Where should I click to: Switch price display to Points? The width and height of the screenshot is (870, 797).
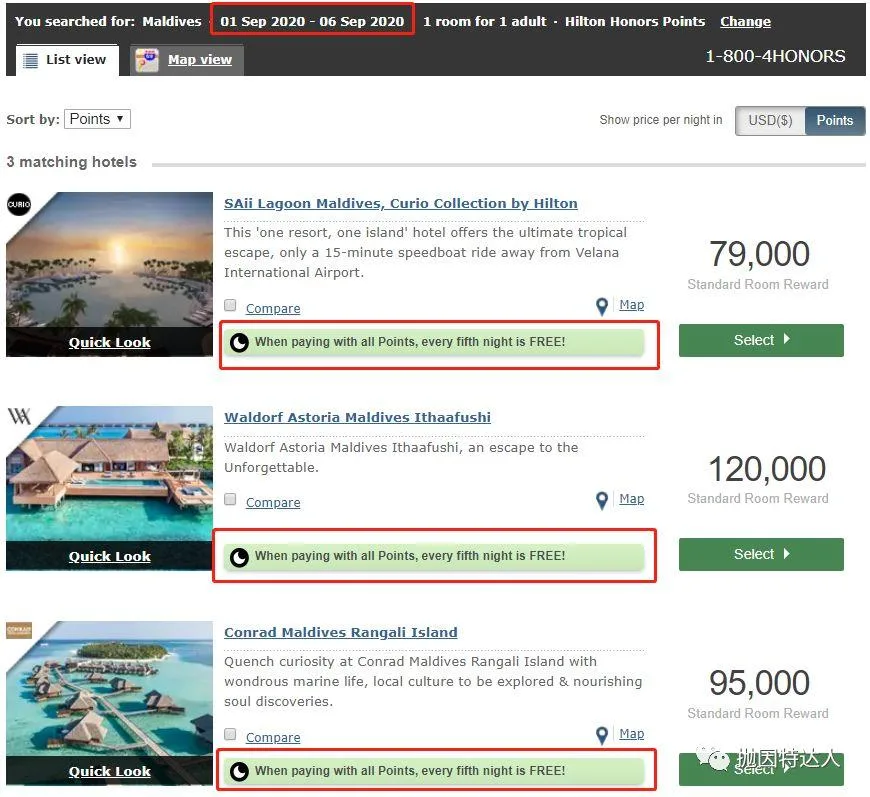click(x=834, y=120)
